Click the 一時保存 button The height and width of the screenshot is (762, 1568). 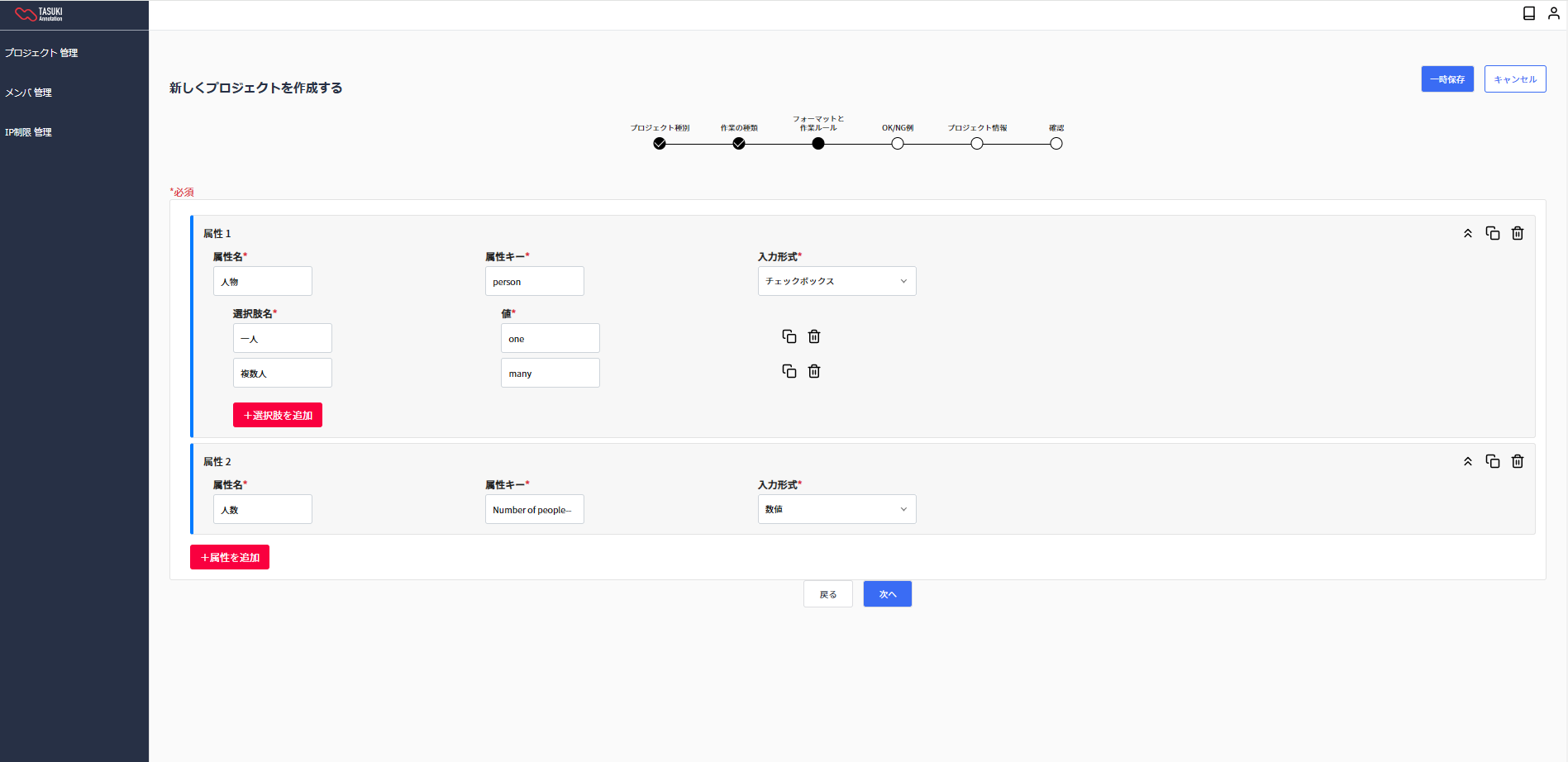[x=1447, y=79]
